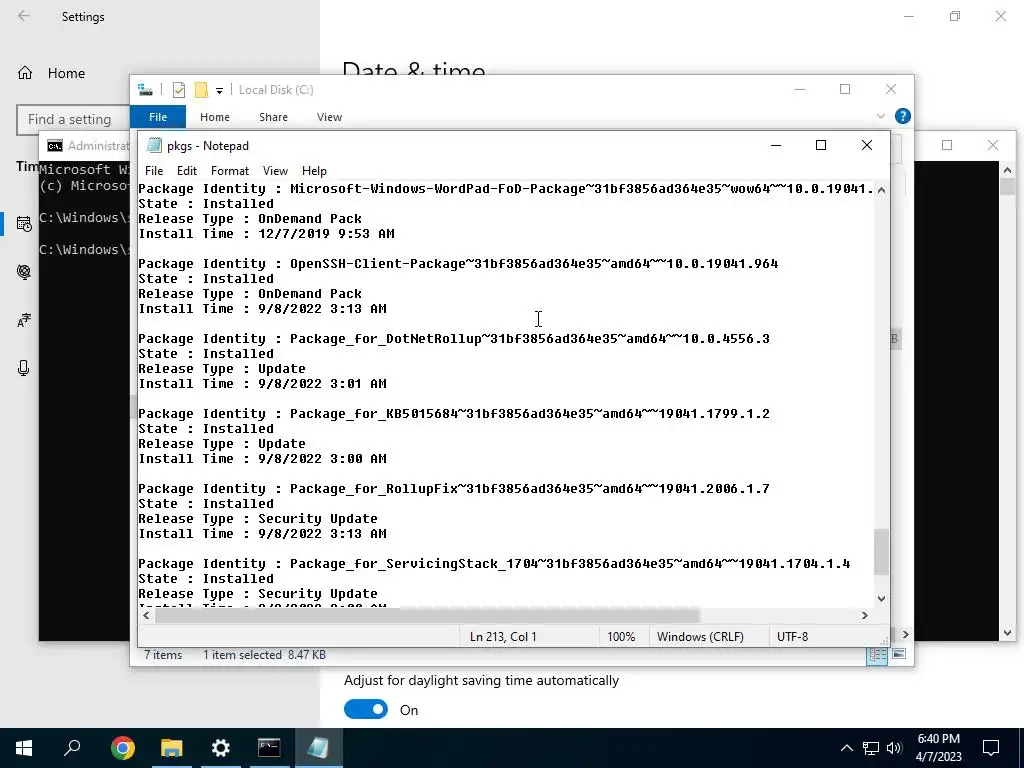Open Settings gear in the taskbar
1024x768 pixels.
pyautogui.click(x=221, y=748)
